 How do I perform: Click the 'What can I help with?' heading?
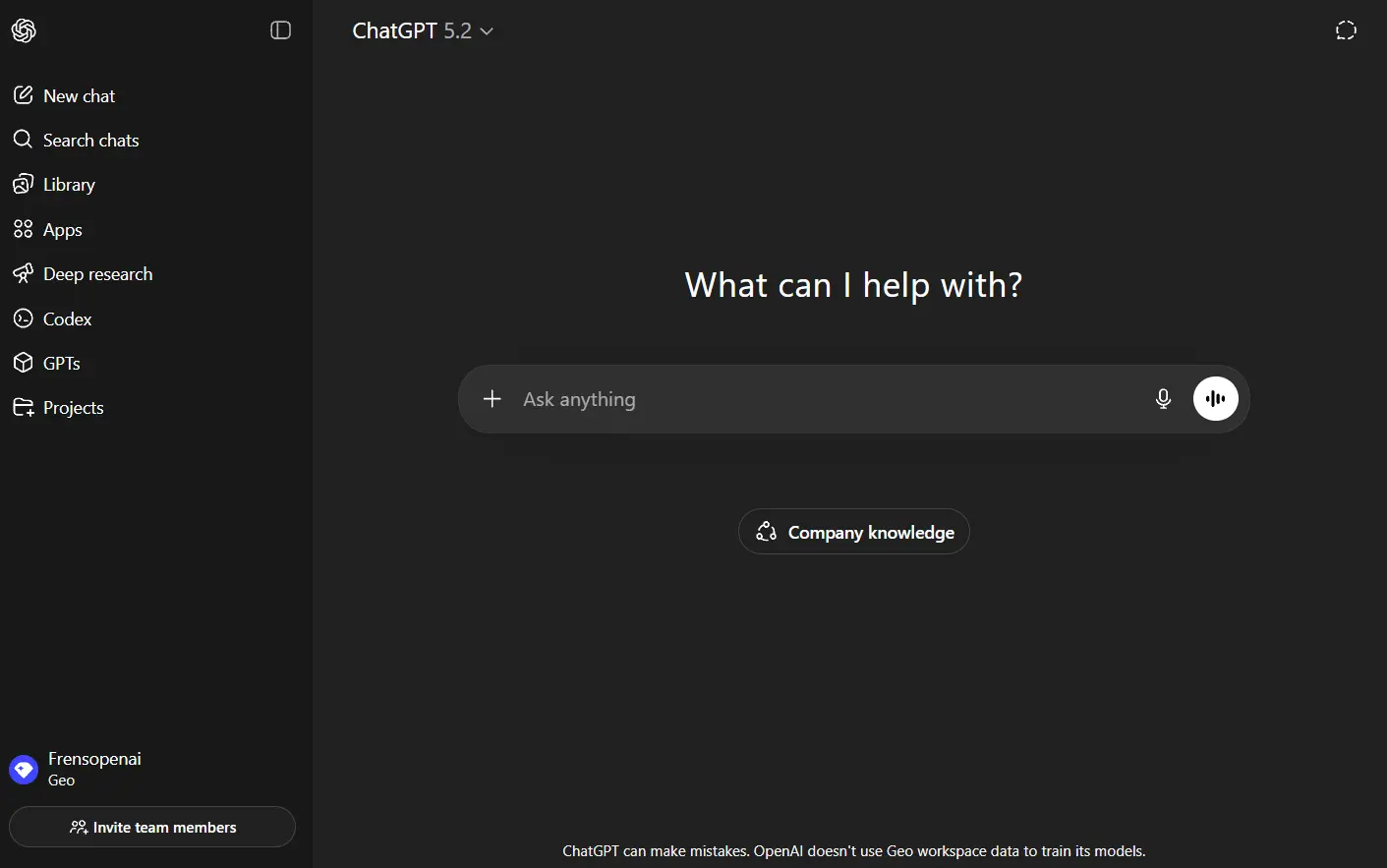pyautogui.click(x=853, y=285)
